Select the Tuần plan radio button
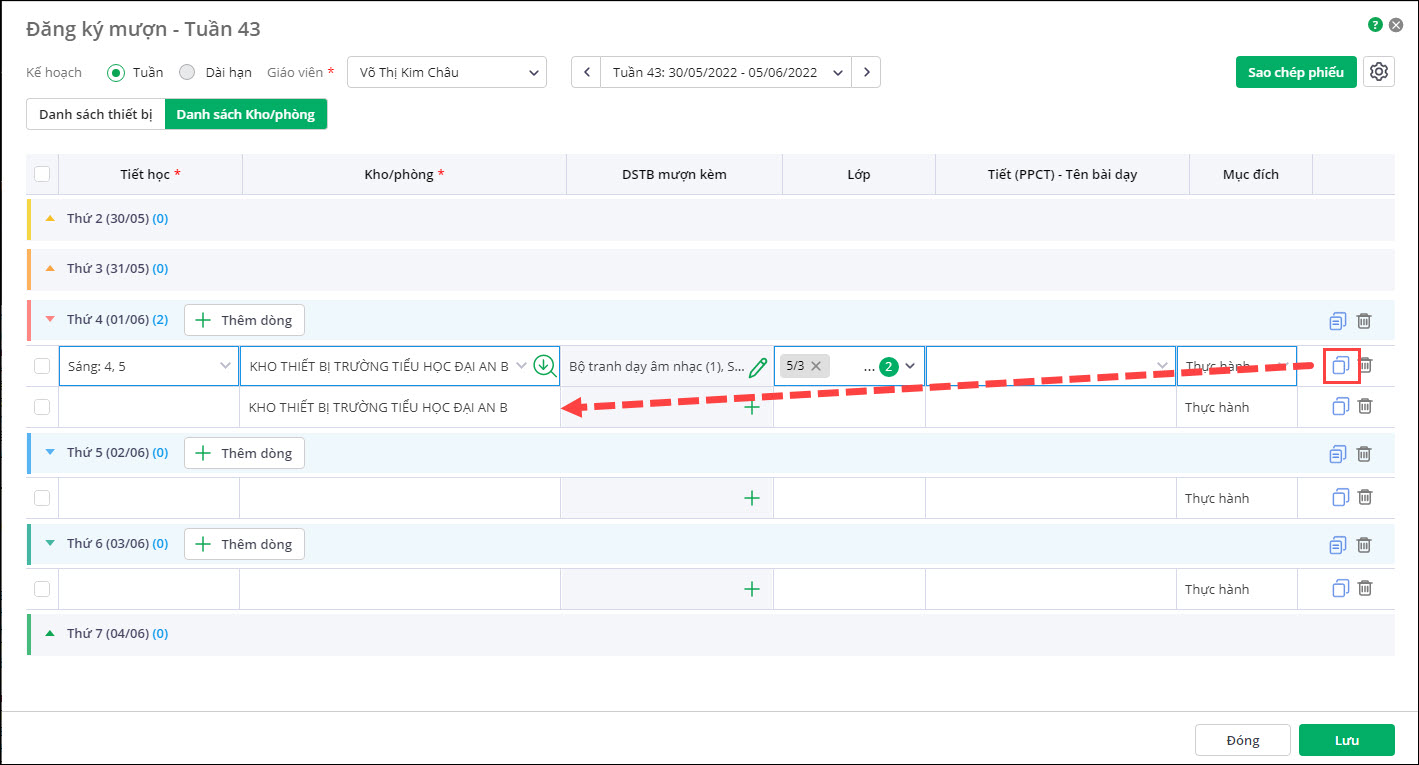 coord(116,72)
